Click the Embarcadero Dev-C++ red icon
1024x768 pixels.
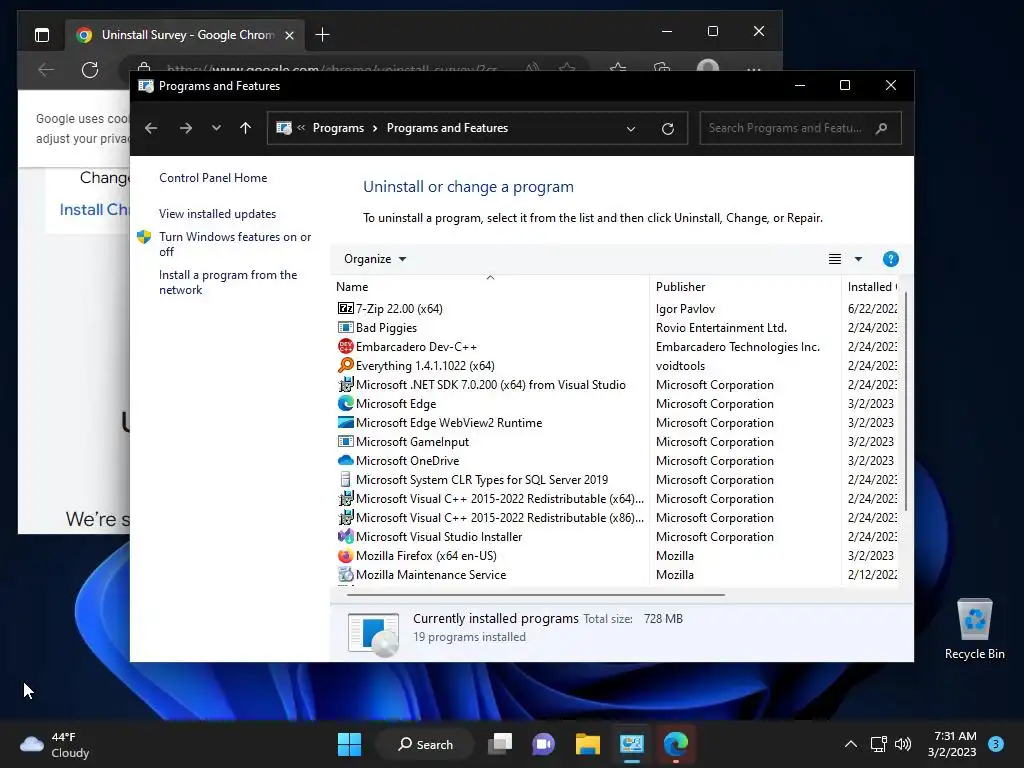click(345, 346)
